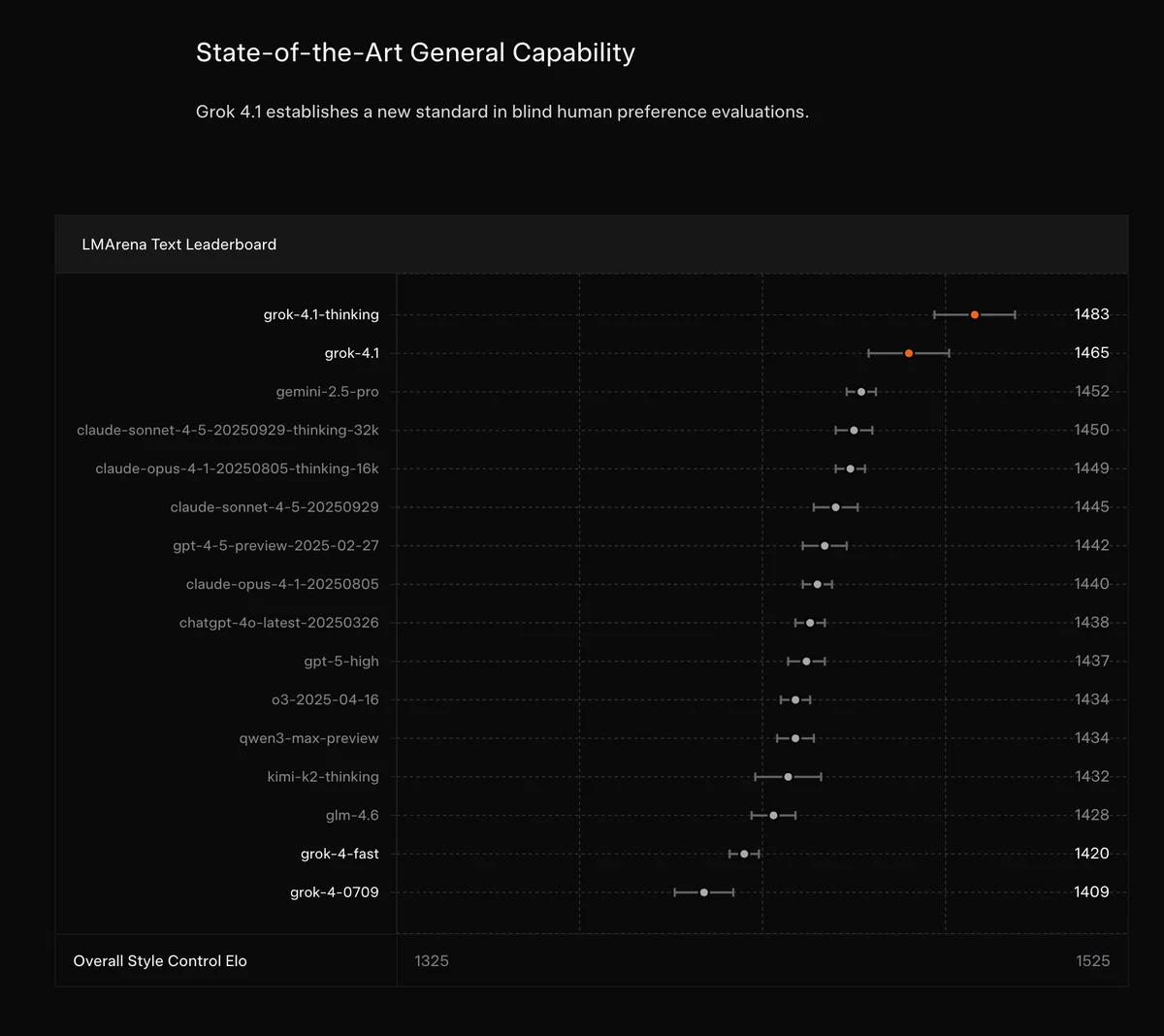Click the kimi-k2-thinking data point dot
The height and width of the screenshot is (1036, 1164).
point(789,777)
